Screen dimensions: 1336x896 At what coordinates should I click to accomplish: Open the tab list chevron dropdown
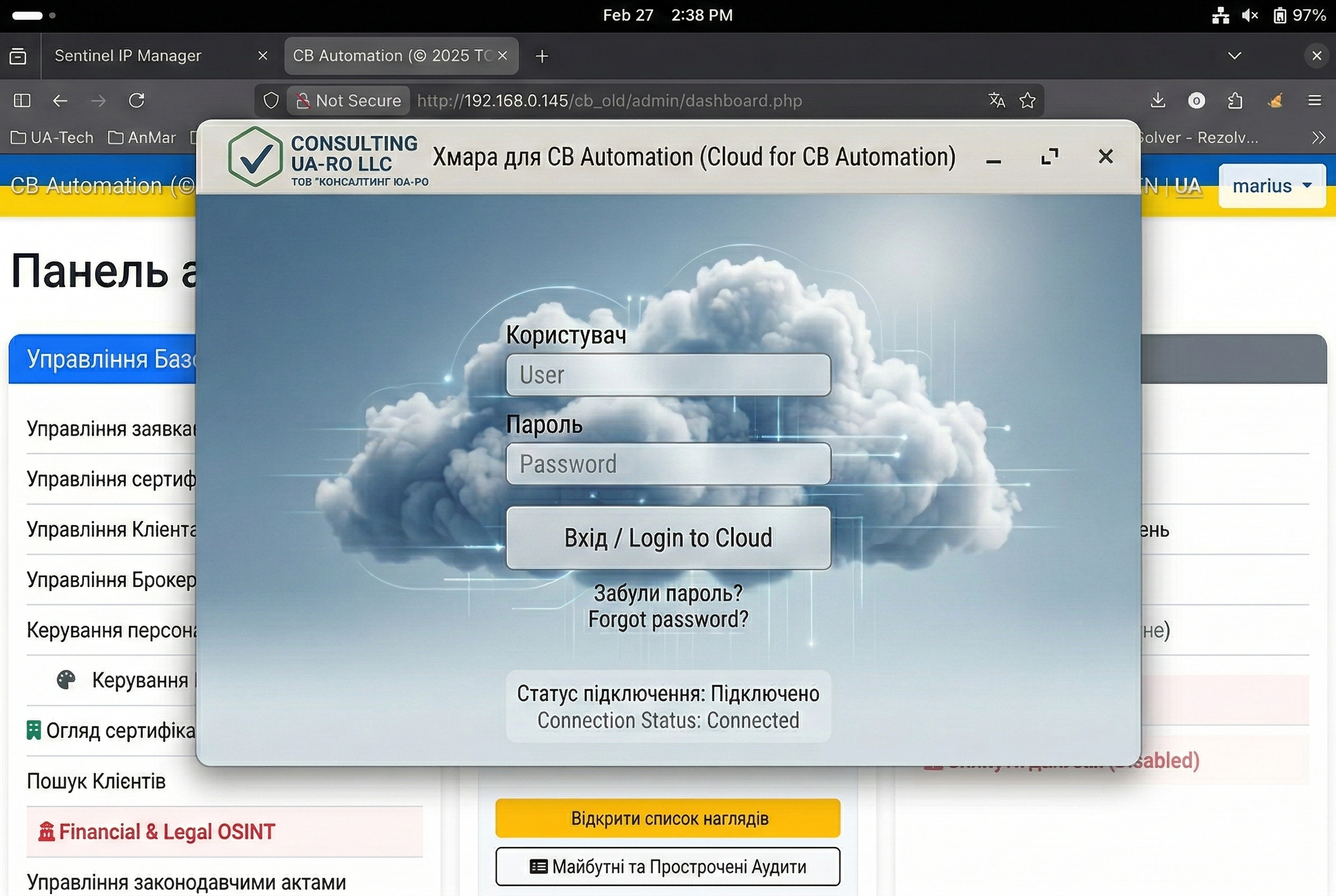click(1234, 55)
